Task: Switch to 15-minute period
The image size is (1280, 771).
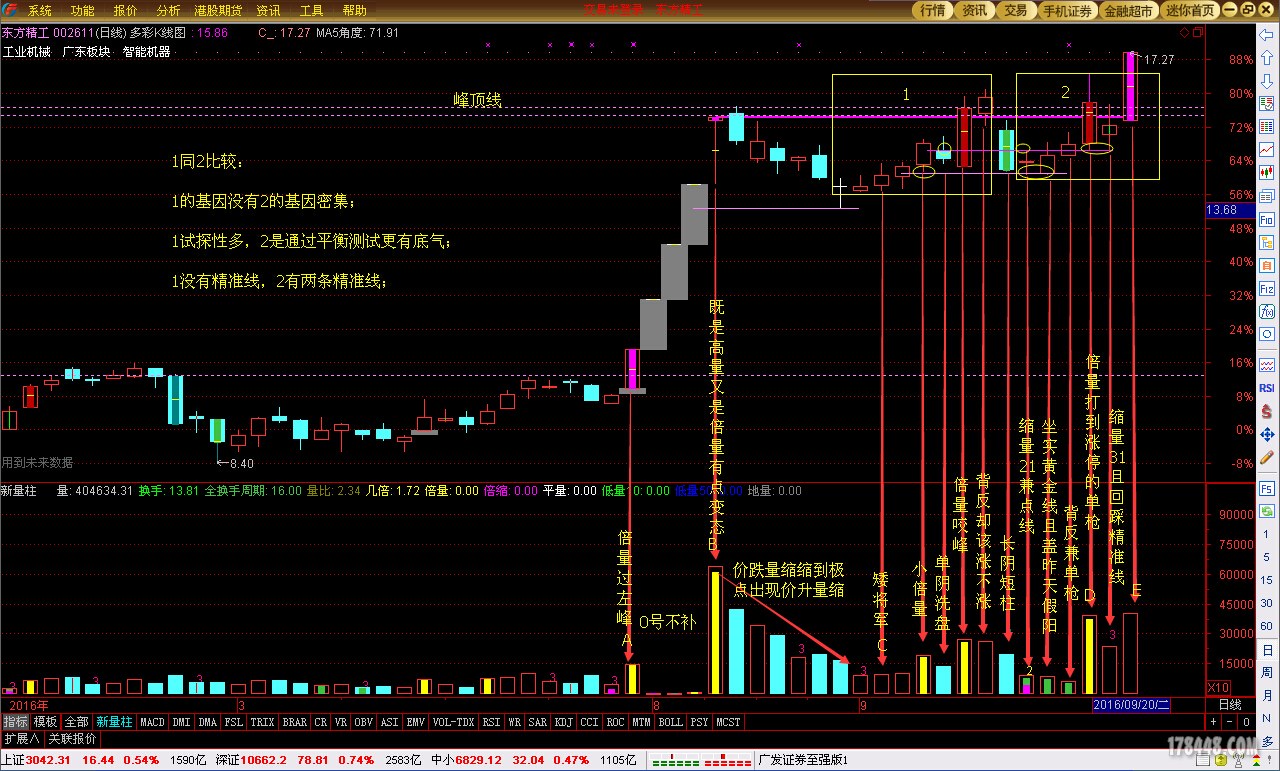Action: 1267,580
